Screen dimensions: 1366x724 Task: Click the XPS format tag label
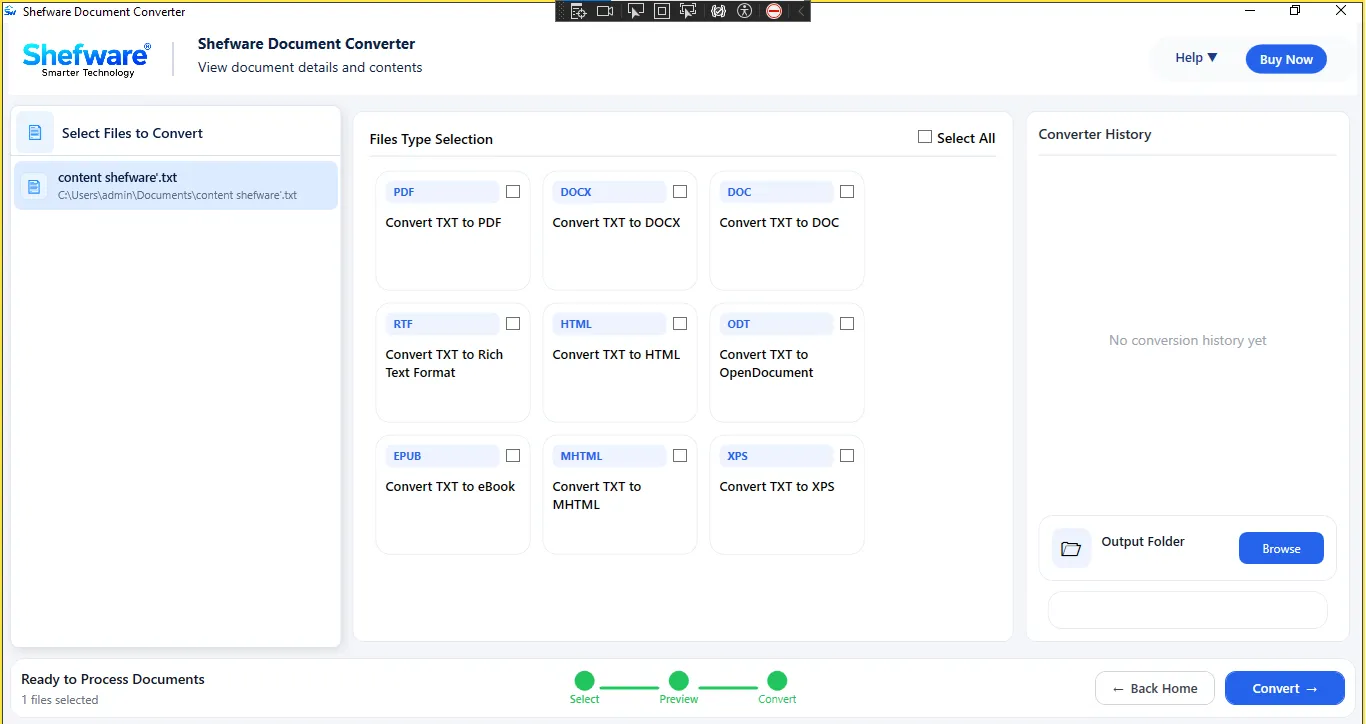(x=776, y=456)
